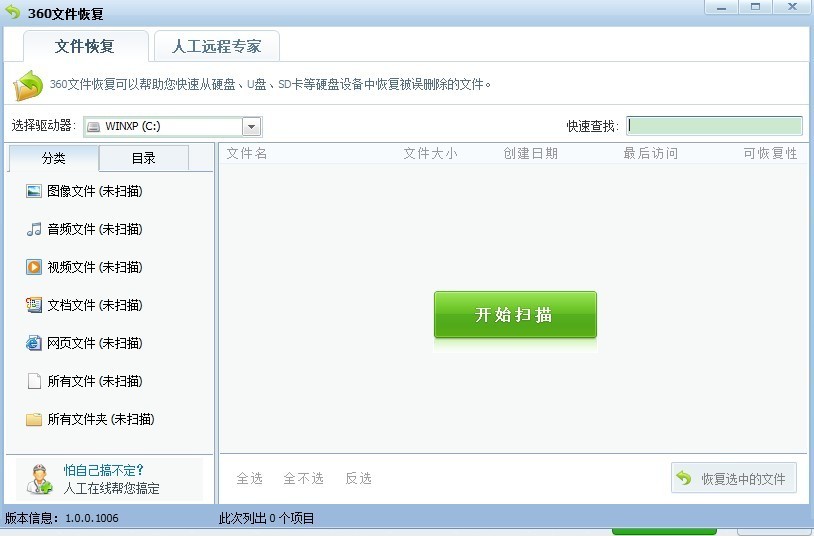This screenshot has height=536, width=814.
Task: Switch to the 文件恢复 tab
Action: pos(85,46)
